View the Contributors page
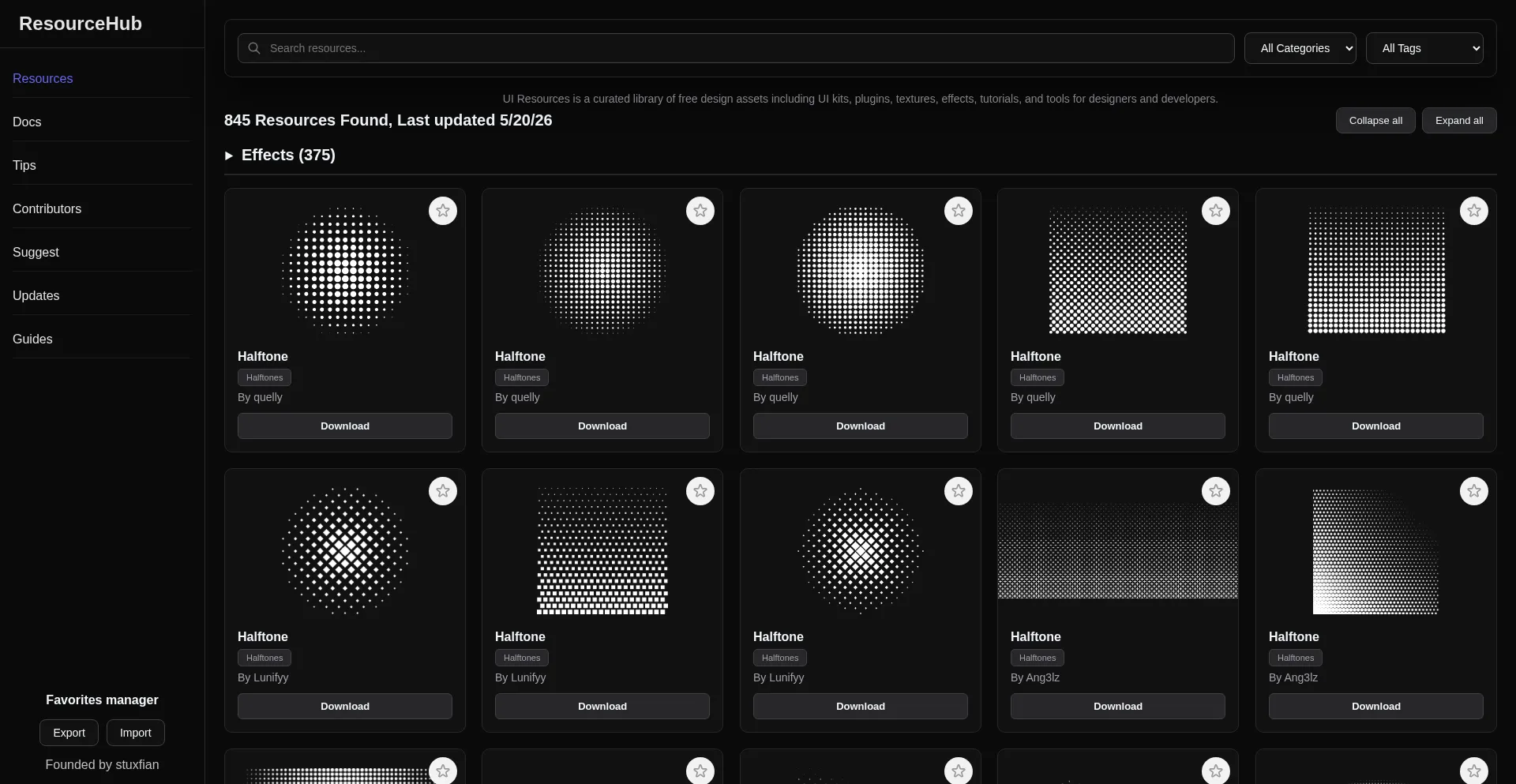Viewport: 1516px width, 784px height. (x=47, y=208)
